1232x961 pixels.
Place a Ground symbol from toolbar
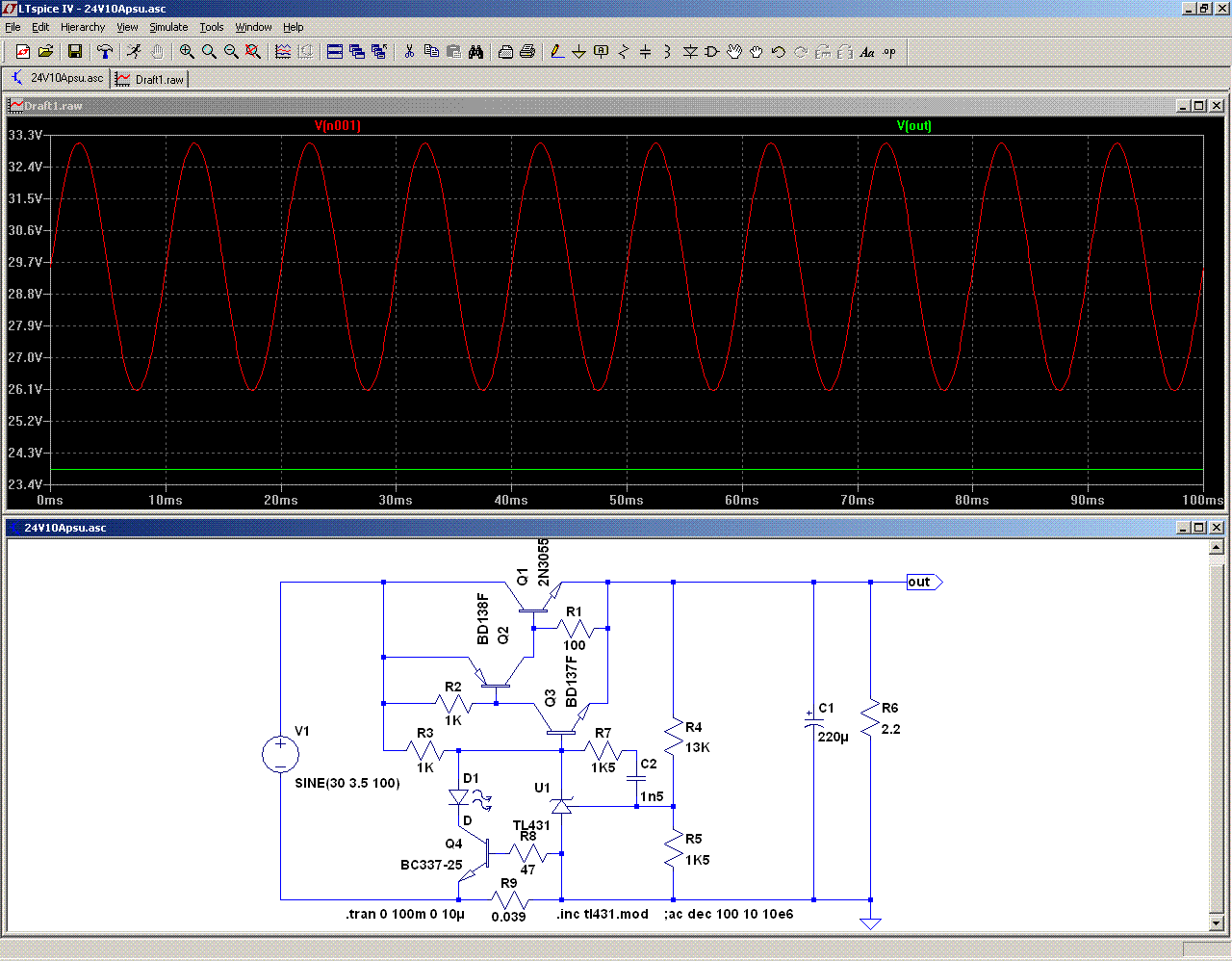tap(578, 52)
